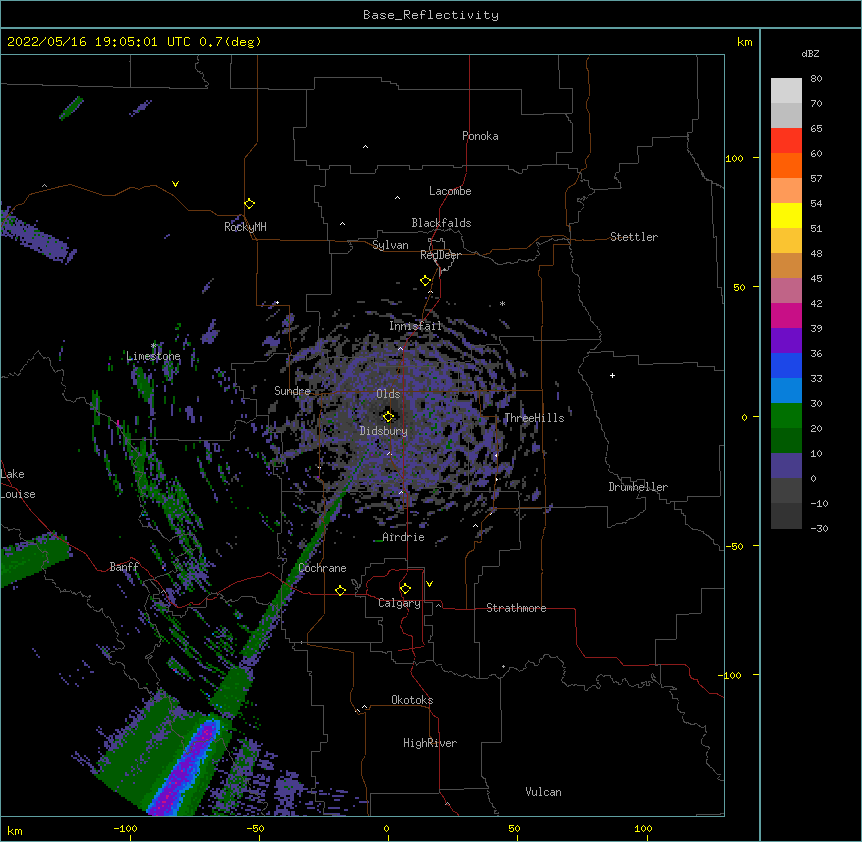Click the Limestone label
862x842 pixels.
click(153, 356)
